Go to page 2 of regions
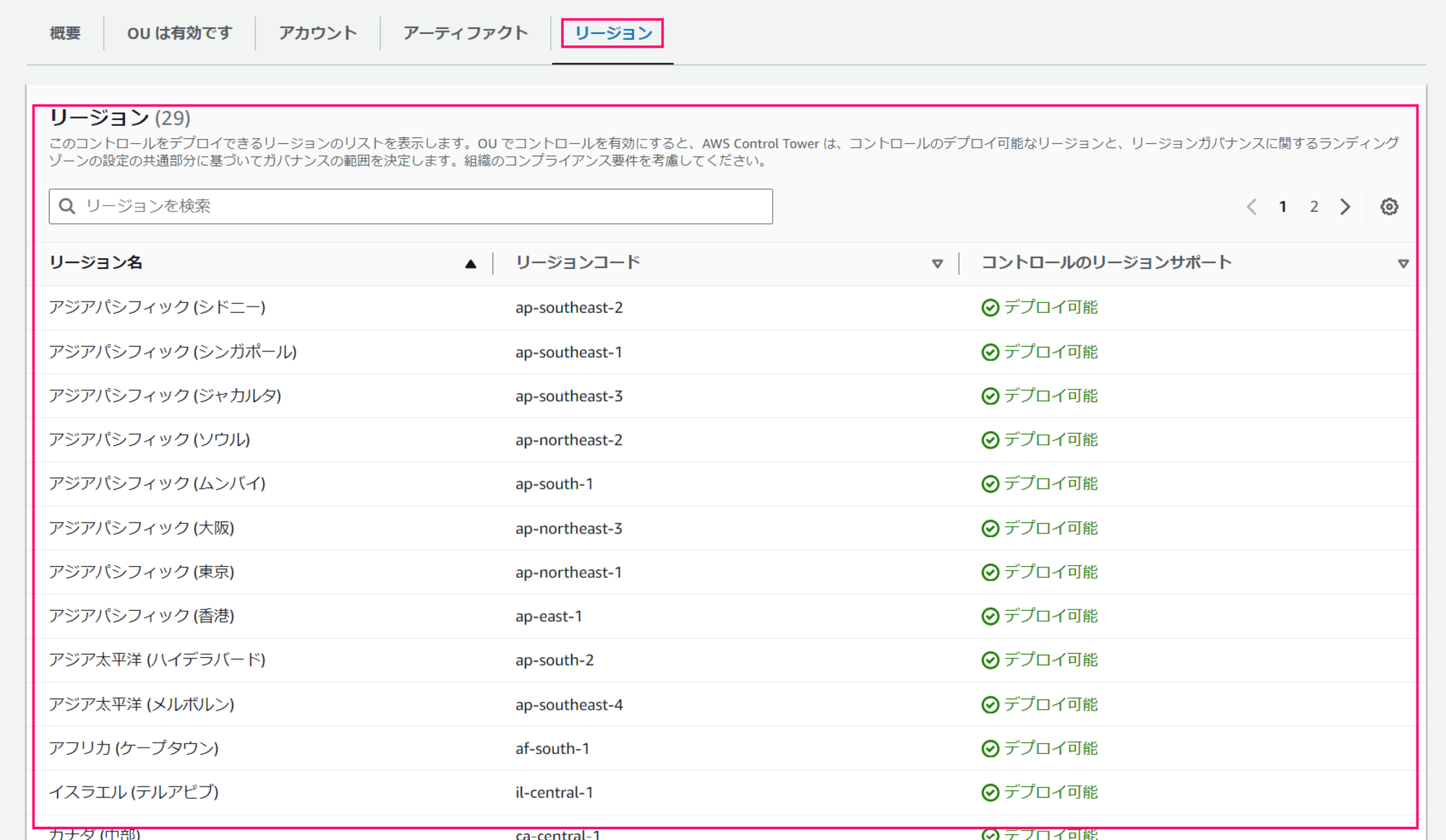This screenshot has width=1446, height=840. [1314, 207]
